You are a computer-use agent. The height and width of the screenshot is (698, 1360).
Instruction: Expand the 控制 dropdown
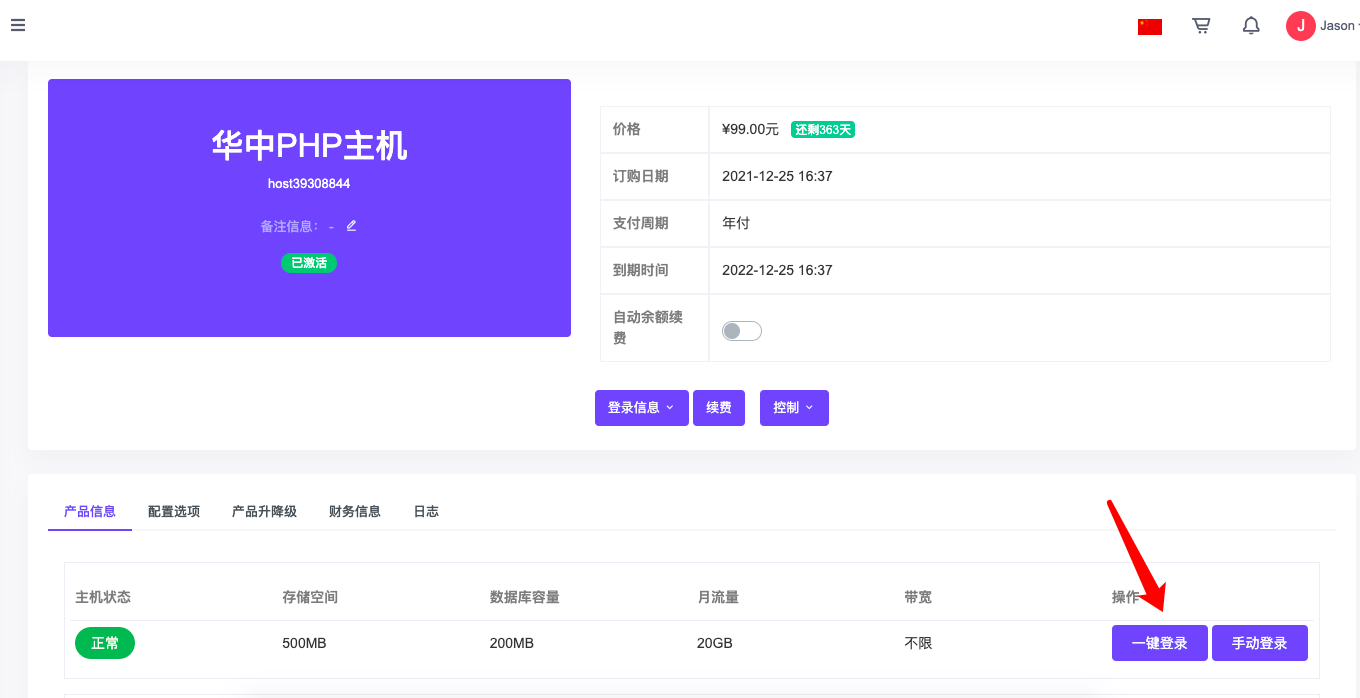pos(793,408)
